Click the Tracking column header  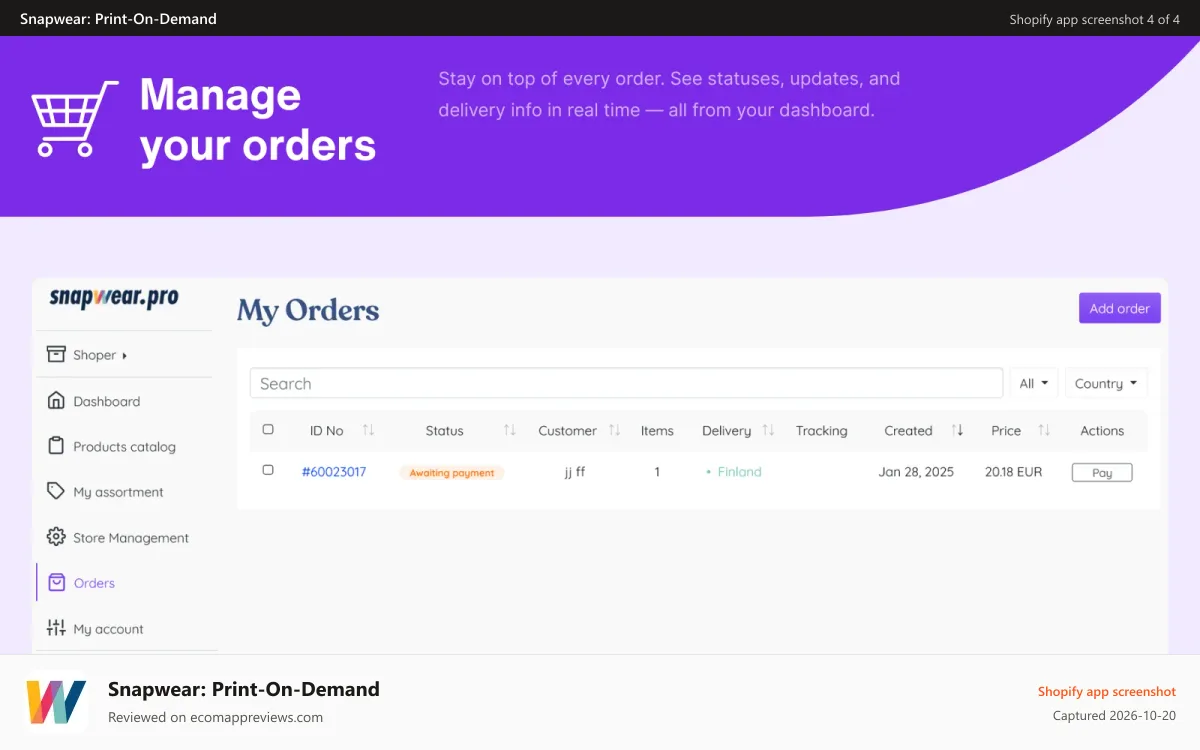[x=821, y=430]
